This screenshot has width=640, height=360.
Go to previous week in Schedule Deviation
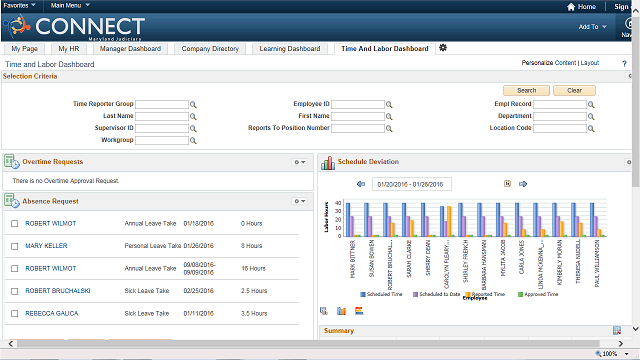coord(361,184)
